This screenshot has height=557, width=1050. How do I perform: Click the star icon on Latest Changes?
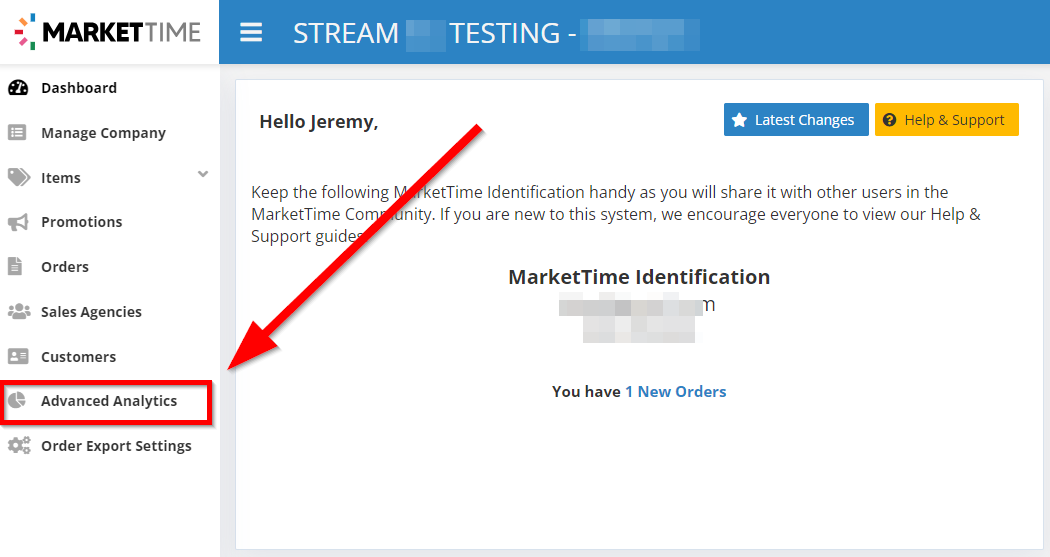(x=739, y=120)
